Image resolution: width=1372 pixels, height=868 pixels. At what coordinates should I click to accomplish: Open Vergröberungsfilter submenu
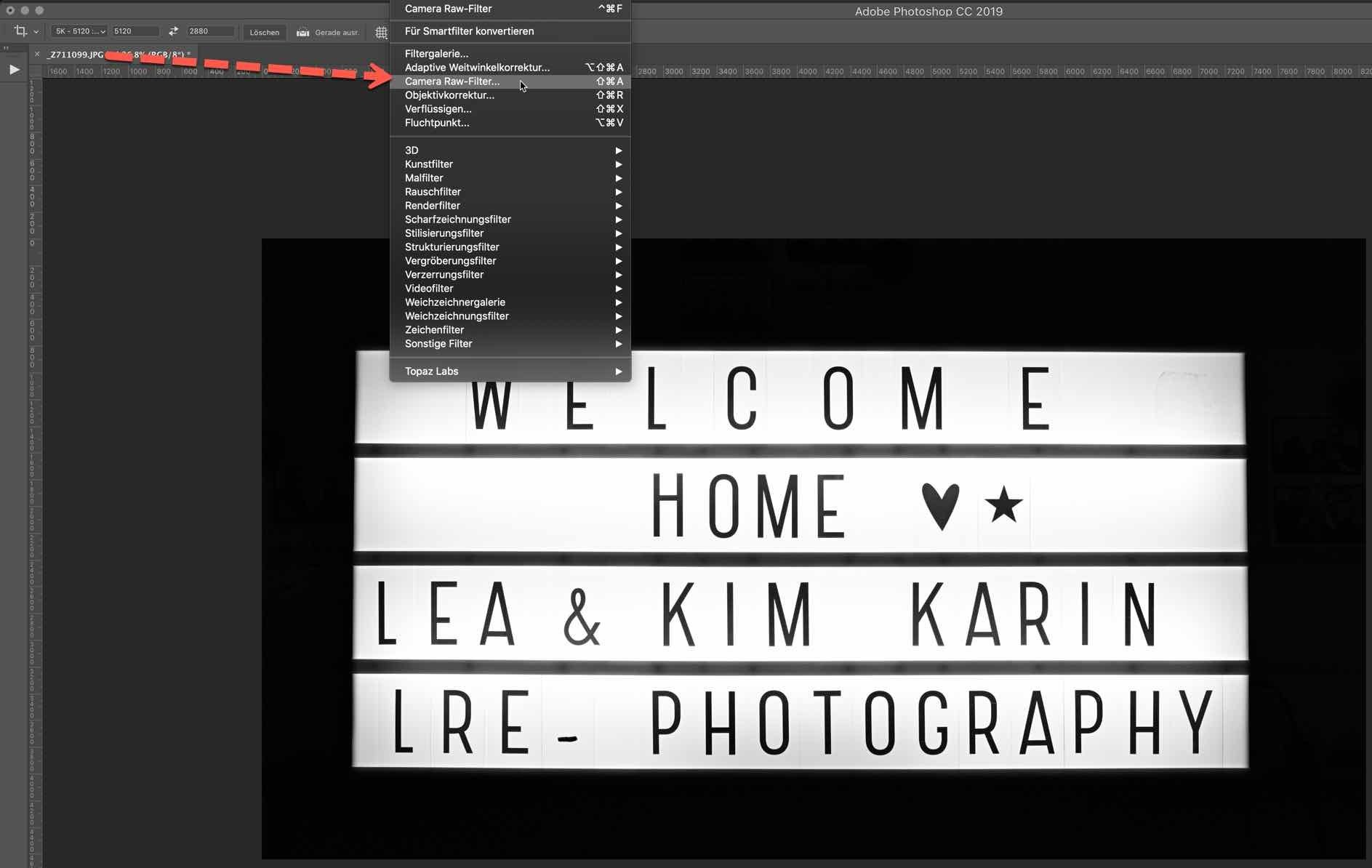tap(510, 261)
